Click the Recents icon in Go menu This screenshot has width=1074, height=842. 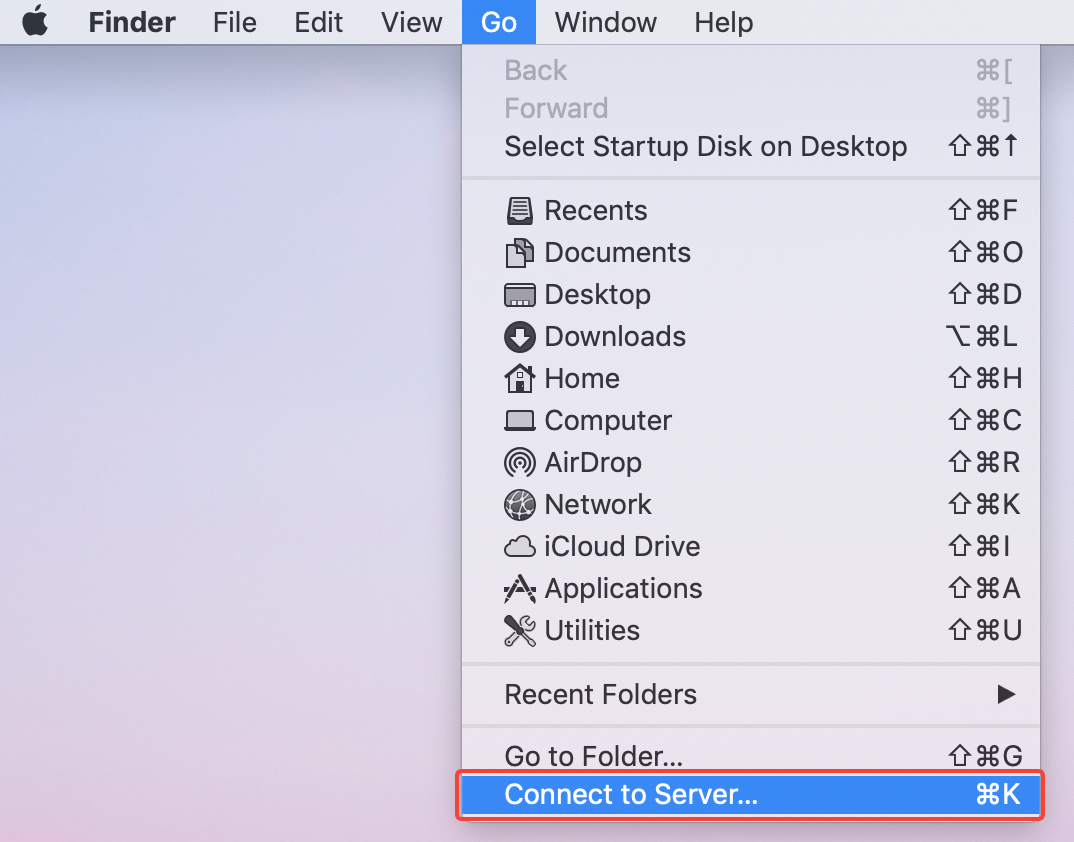tap(520, 211)
